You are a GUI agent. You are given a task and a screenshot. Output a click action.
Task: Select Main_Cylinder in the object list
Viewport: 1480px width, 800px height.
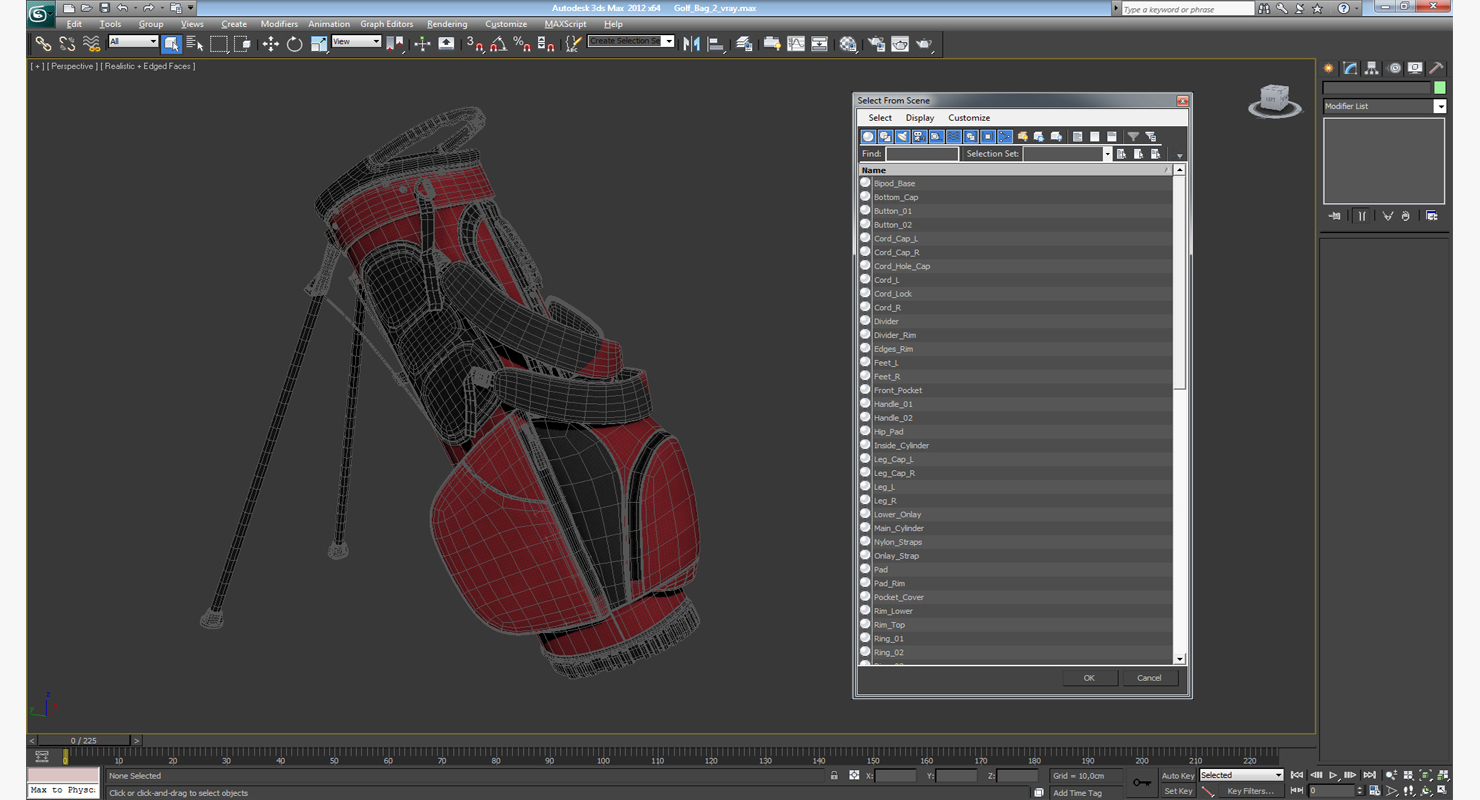(898, 528)
